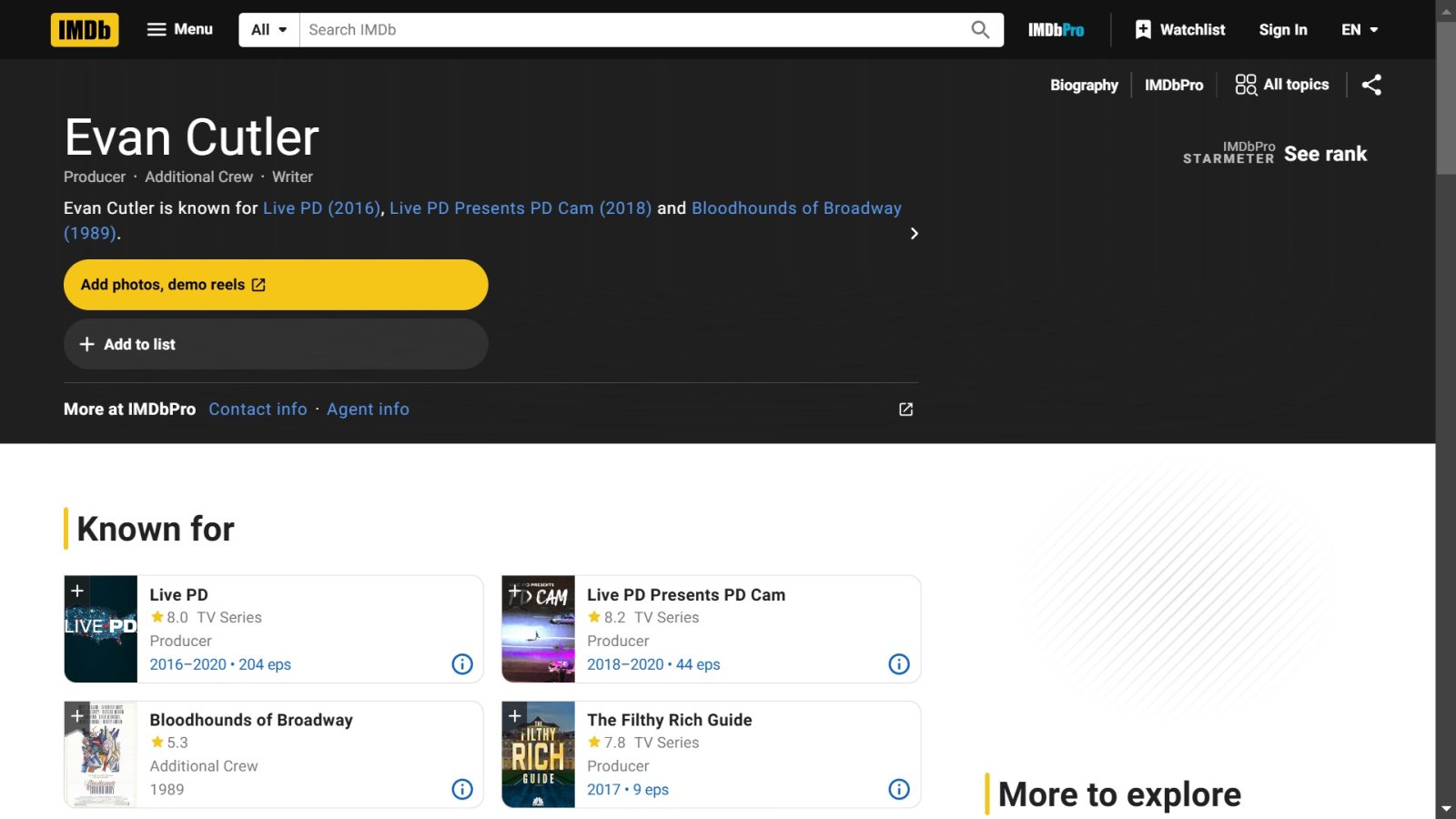Click the share icon near All topics
The height and width of the screenshot is (819, 1456).
(1371, 85)
